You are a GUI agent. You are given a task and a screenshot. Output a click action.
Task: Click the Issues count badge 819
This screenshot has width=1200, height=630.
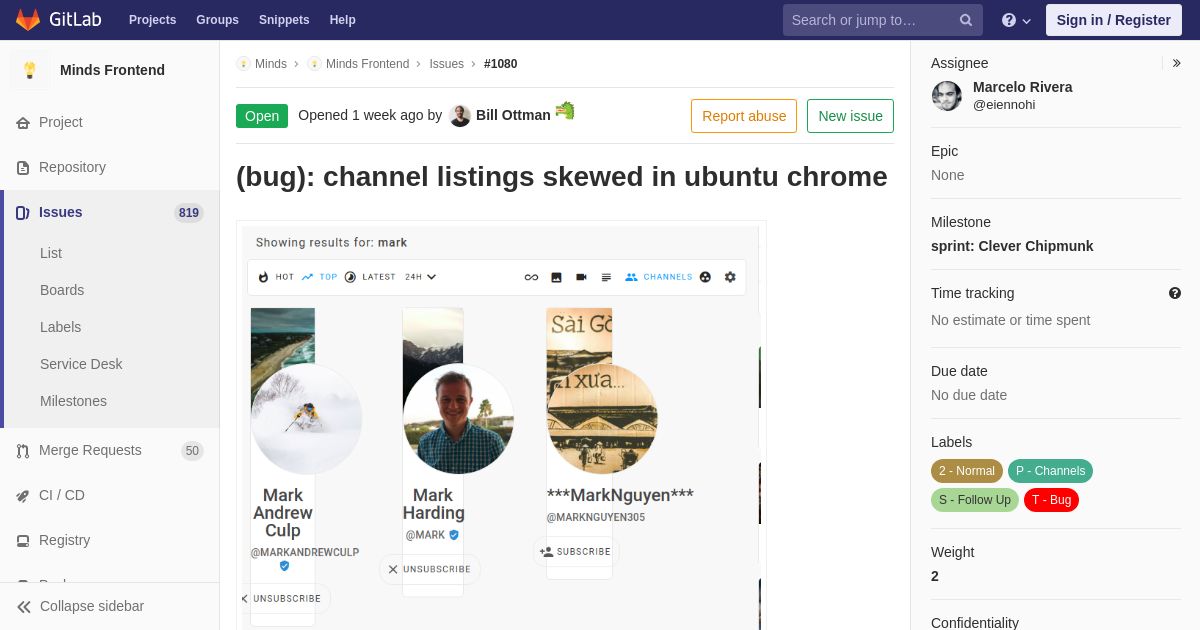pos(189,212)
